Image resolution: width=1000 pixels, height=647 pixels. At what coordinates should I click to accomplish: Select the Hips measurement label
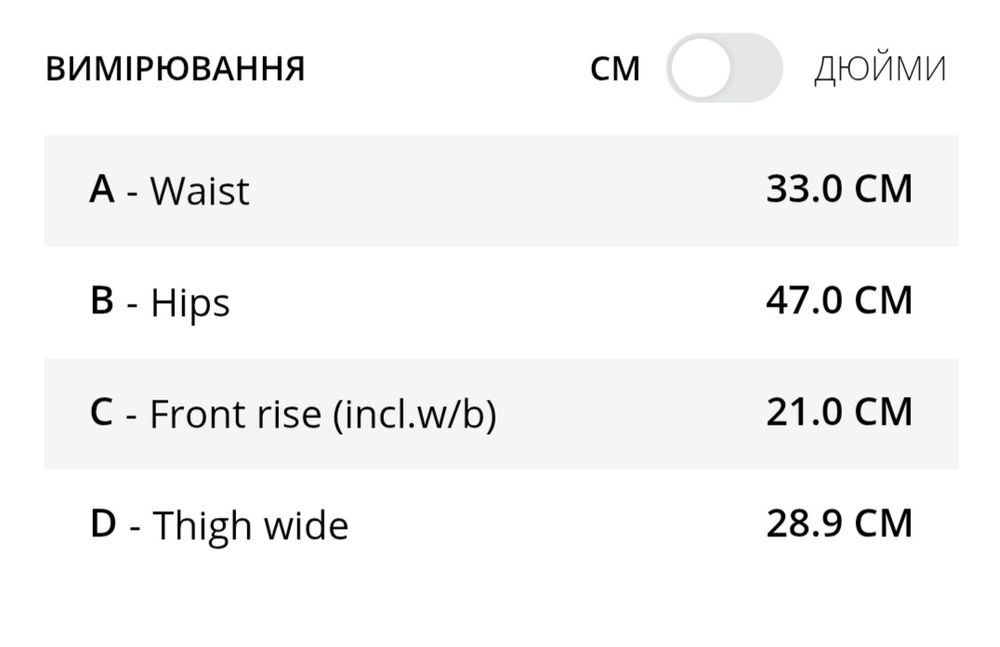coord(190,303)
